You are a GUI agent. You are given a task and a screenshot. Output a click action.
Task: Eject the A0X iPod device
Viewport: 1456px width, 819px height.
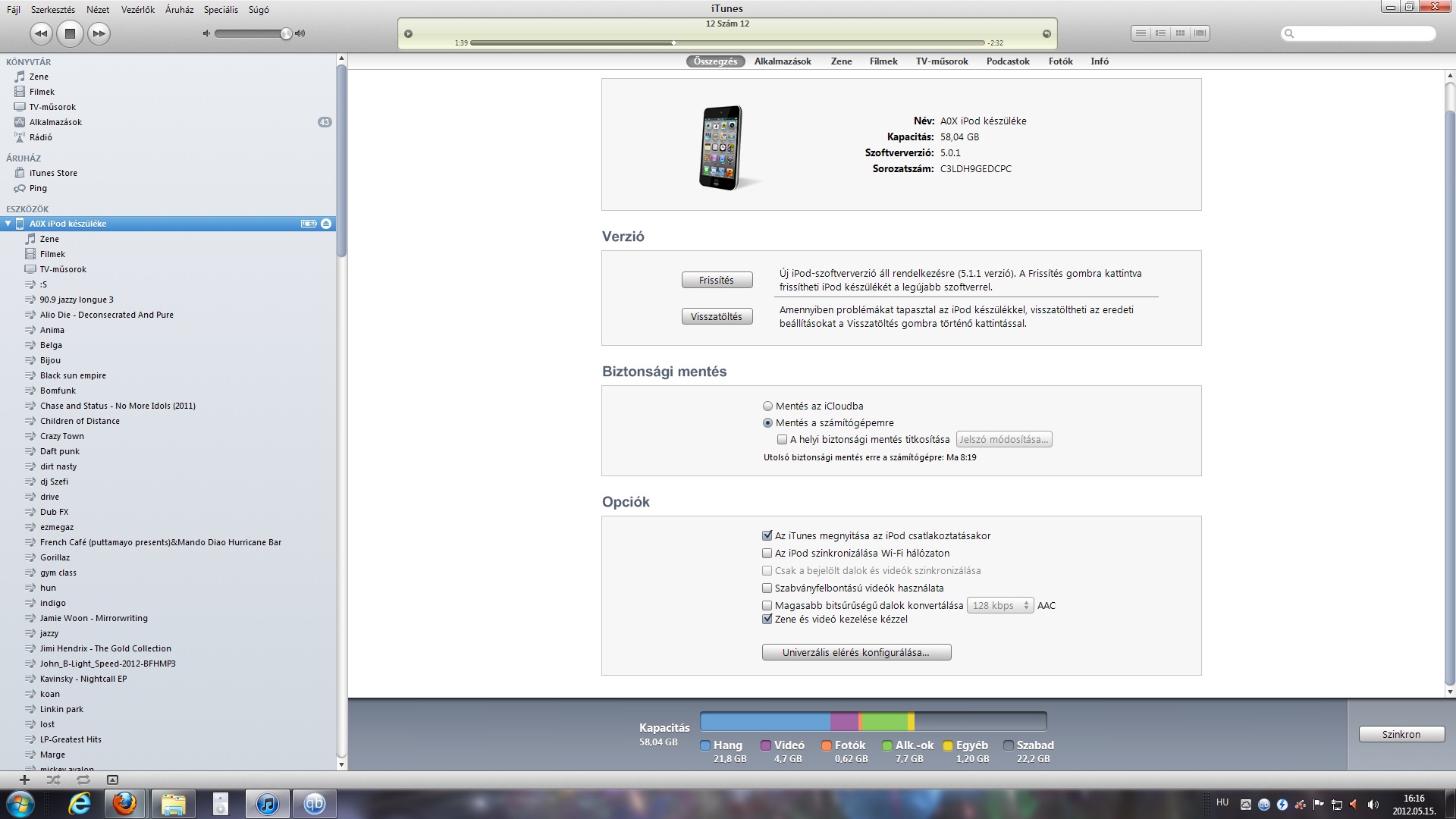coord(326,224)
